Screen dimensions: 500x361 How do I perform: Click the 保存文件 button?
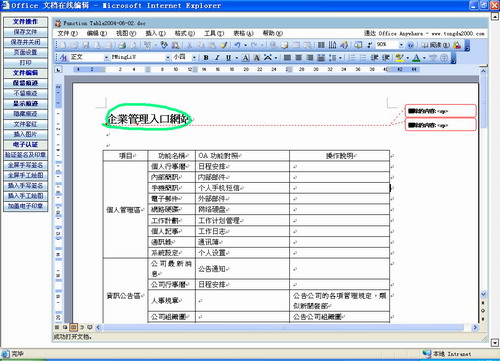25,32
